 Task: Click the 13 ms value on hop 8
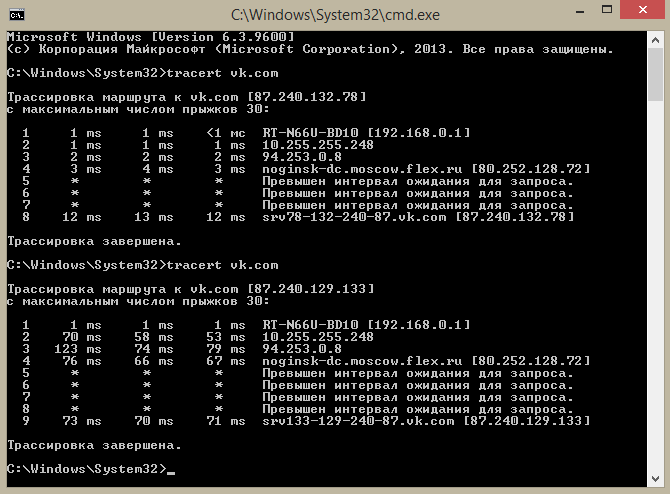154,217
